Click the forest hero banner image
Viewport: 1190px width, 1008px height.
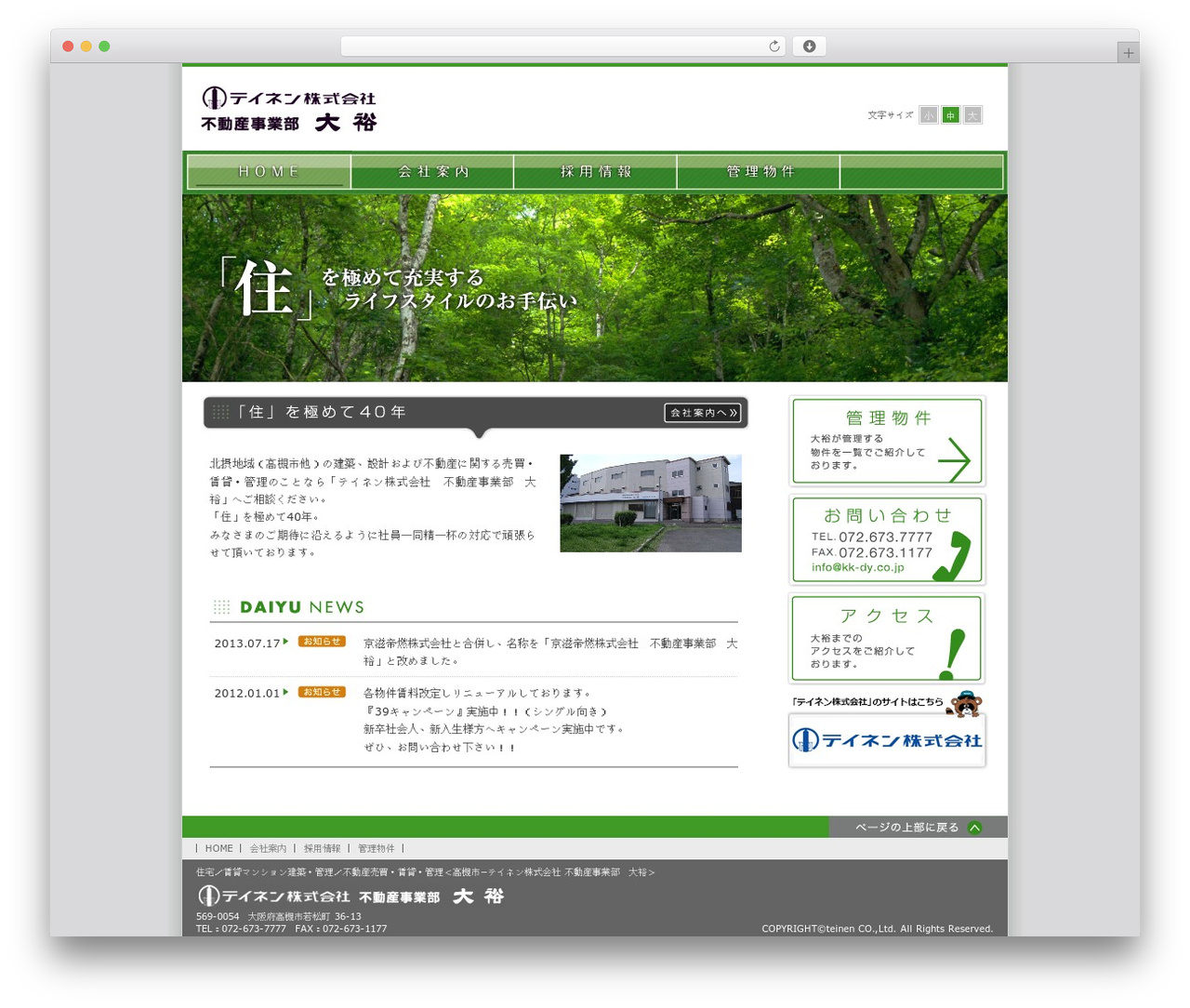pos(595,288)
